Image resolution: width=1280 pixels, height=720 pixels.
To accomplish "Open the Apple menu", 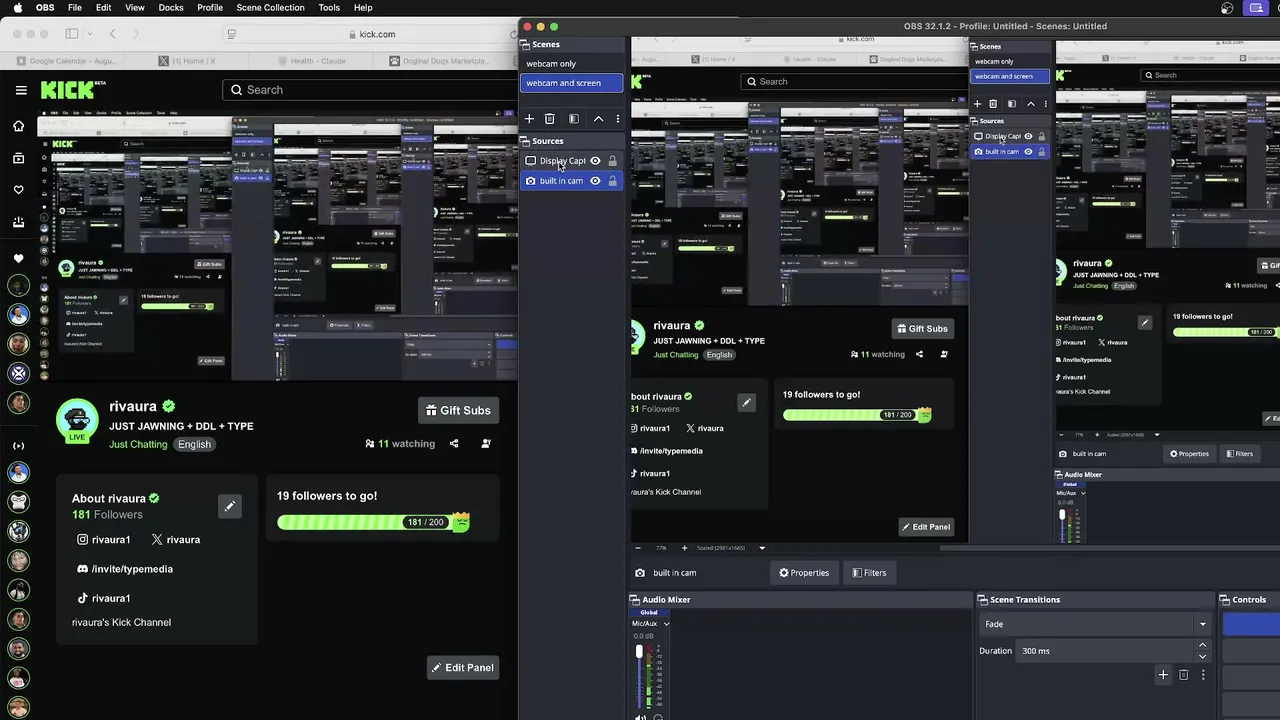I will point(18,8).
